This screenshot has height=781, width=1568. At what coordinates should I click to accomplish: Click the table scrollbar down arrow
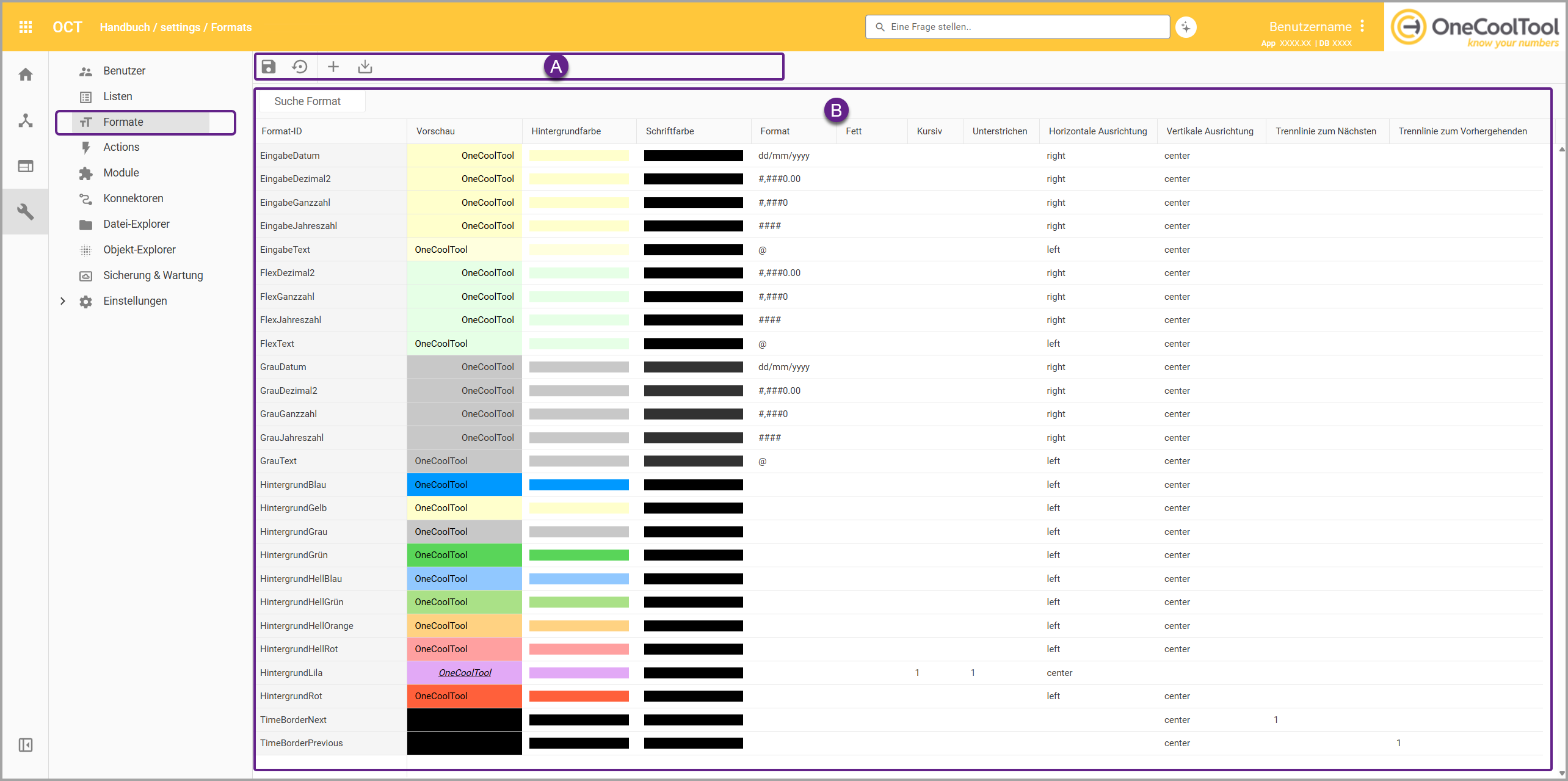click(x=1562, y=773)
